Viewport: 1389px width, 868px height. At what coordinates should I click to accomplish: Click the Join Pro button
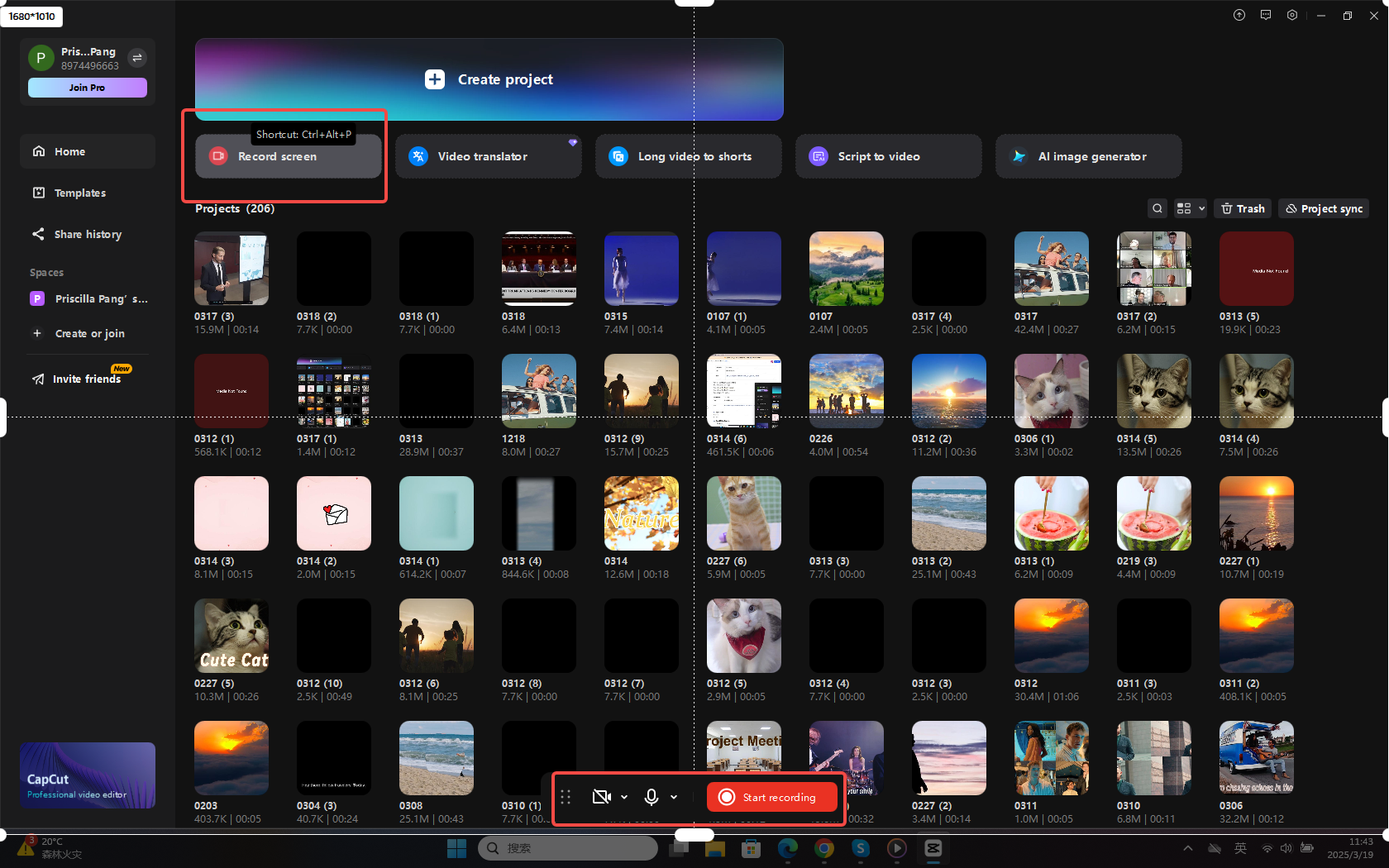pyautogui.click(x=88, y=88)
